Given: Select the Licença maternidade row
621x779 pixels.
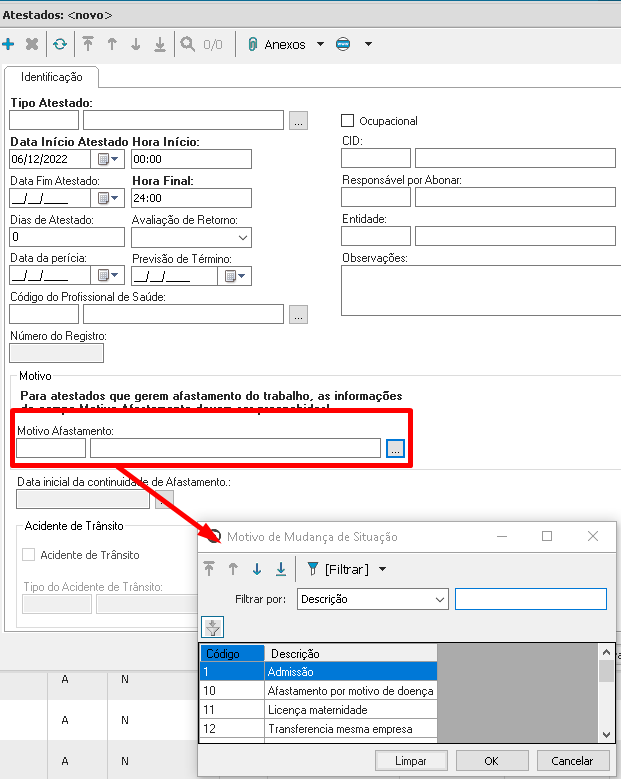Looking at the screenshot, I should pos(318,709).
